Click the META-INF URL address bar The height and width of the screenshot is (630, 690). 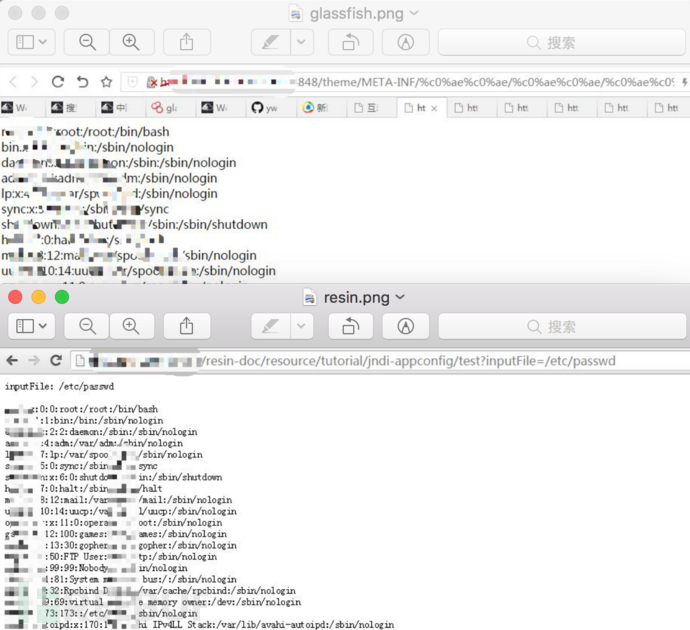[405, 82]
